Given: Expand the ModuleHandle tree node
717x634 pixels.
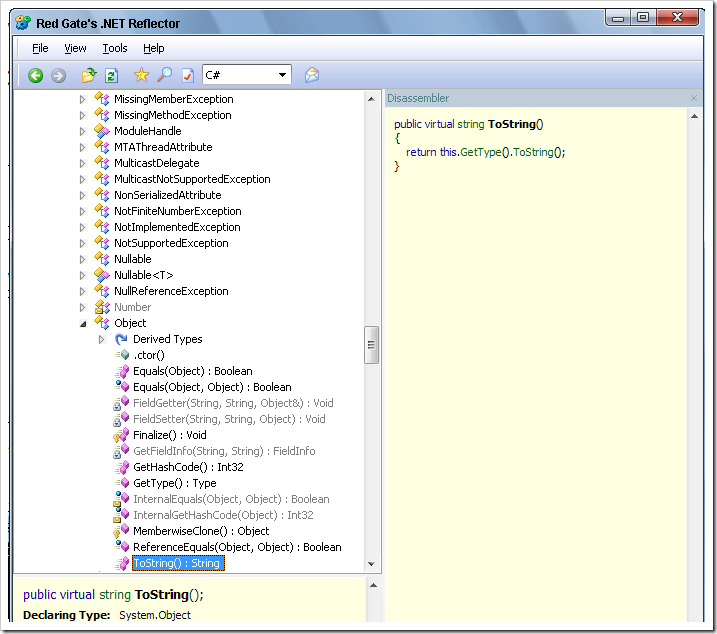Looking at the screenshot, I should 82,131.
